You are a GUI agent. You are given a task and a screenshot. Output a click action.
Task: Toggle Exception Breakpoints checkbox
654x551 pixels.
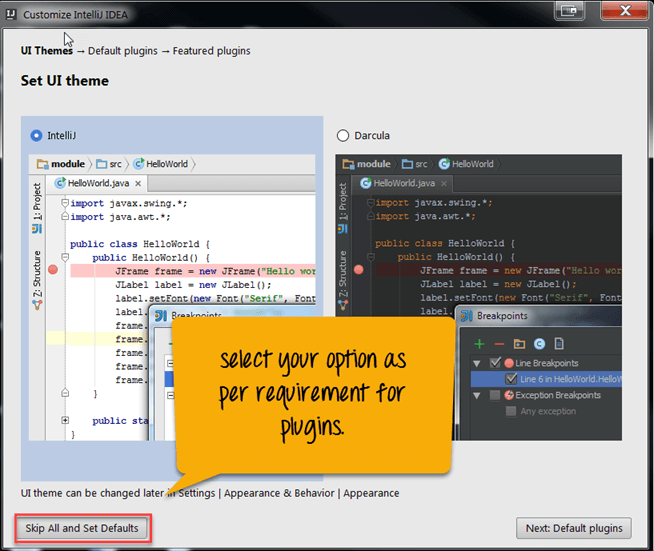pos(494,395)
